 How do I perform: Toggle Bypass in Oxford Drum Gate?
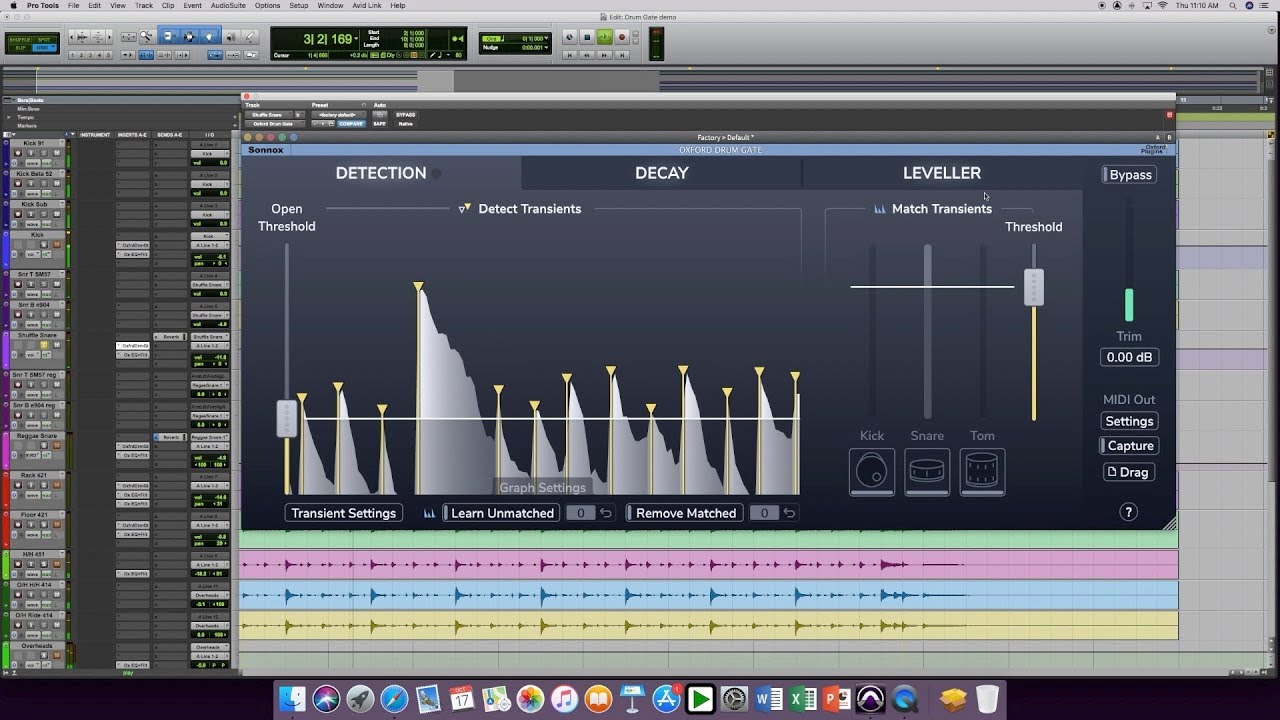tap(1128, 175)
